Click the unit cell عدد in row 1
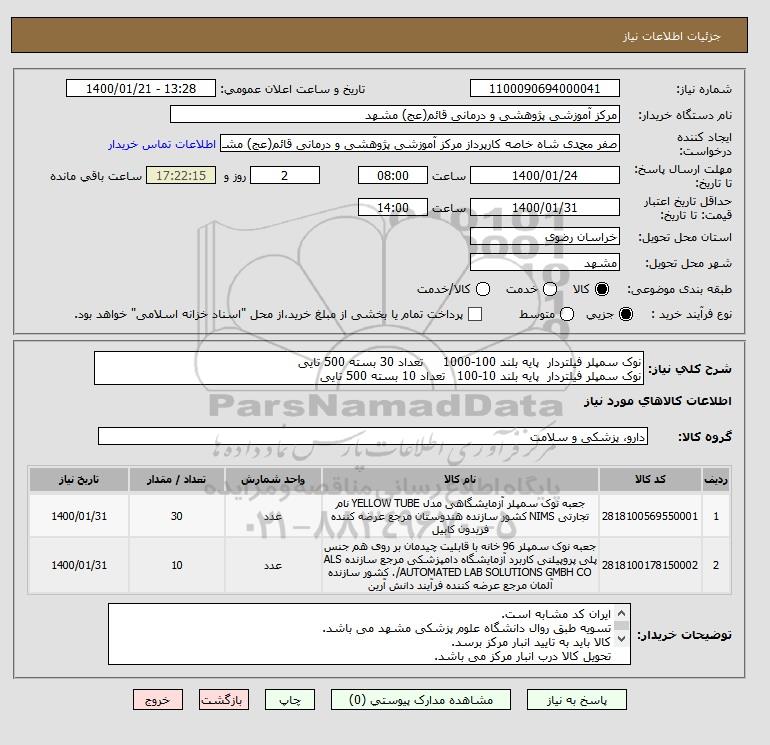This screenshot has height=745, width=770. click(273, 516)
